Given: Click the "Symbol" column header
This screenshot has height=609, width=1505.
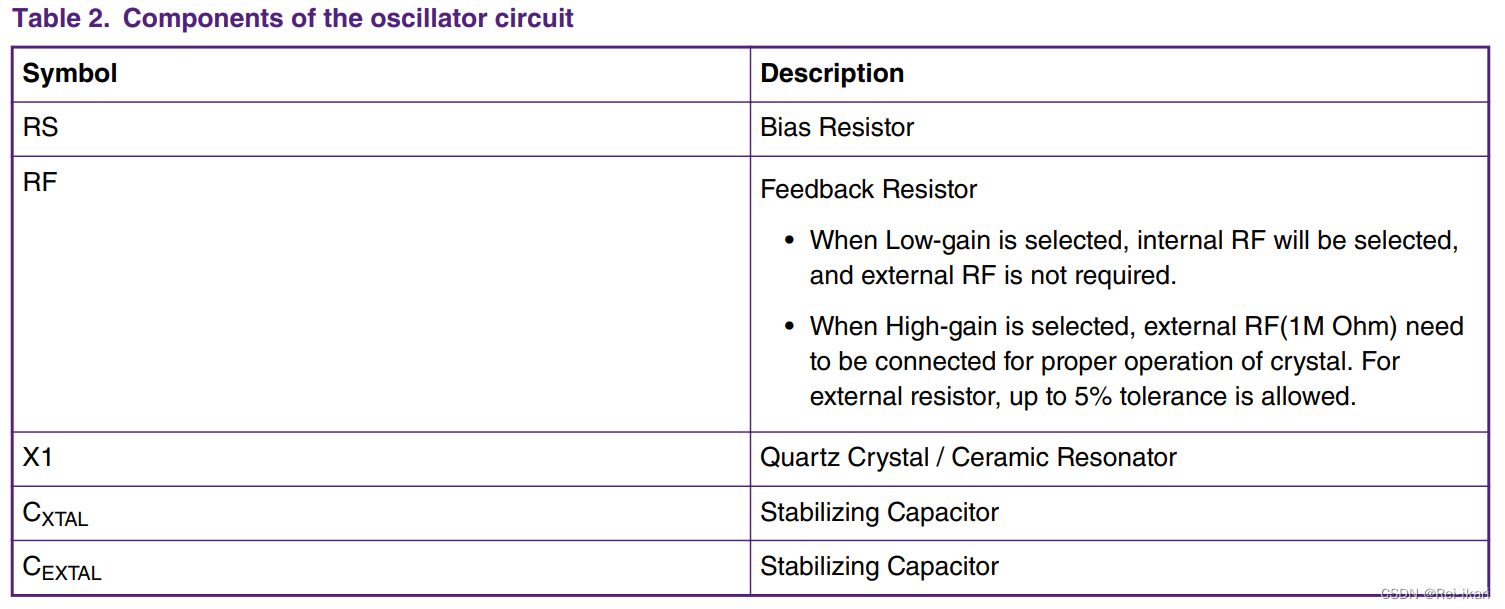Looking at the screenshot, I should [70, 74].
